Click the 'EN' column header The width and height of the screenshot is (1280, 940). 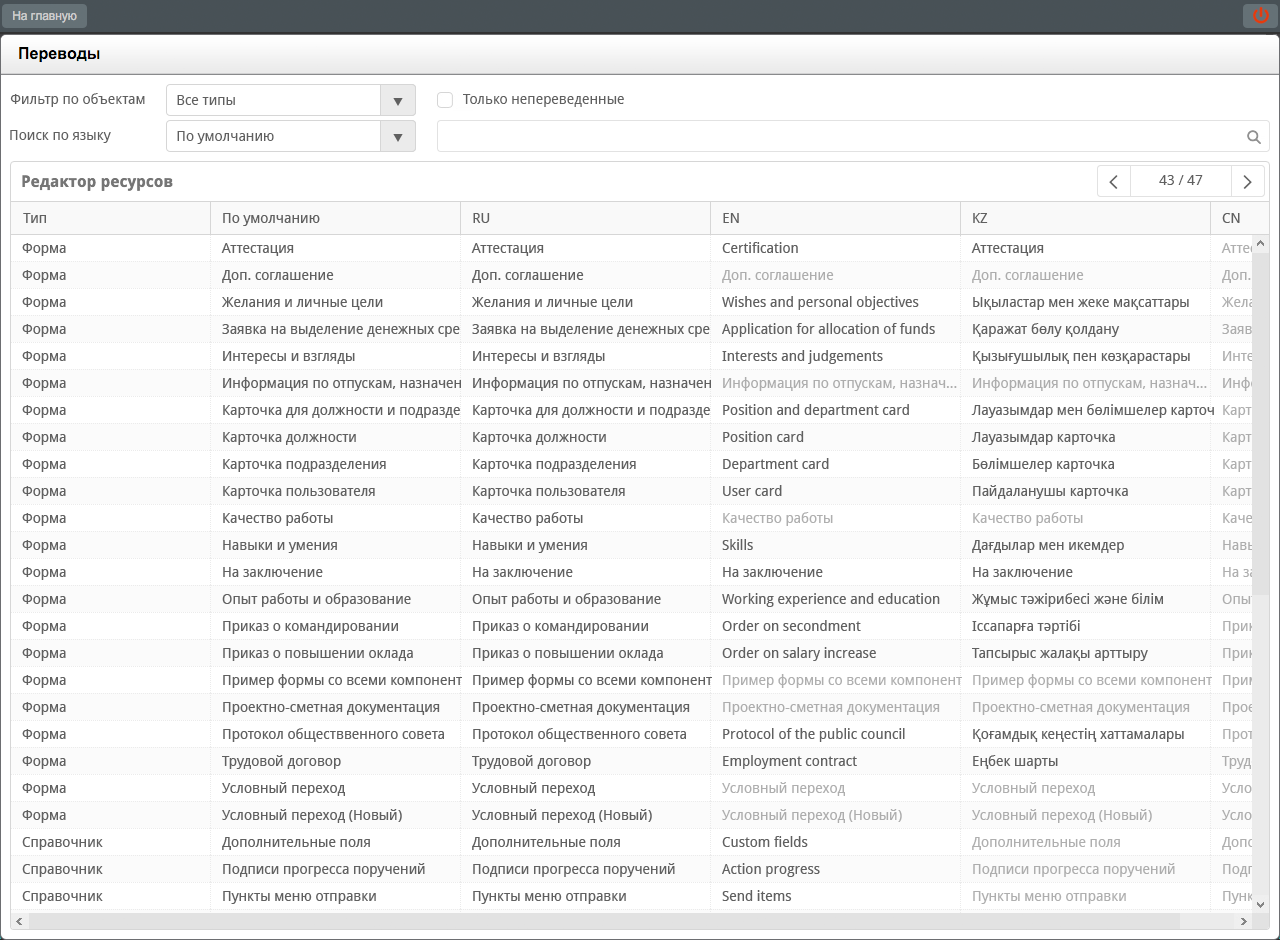(836, 218)
